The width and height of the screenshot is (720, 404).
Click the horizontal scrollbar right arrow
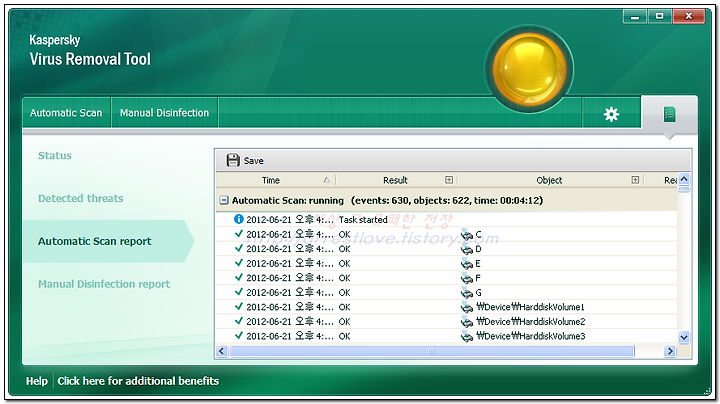click(x=670, y=351)
